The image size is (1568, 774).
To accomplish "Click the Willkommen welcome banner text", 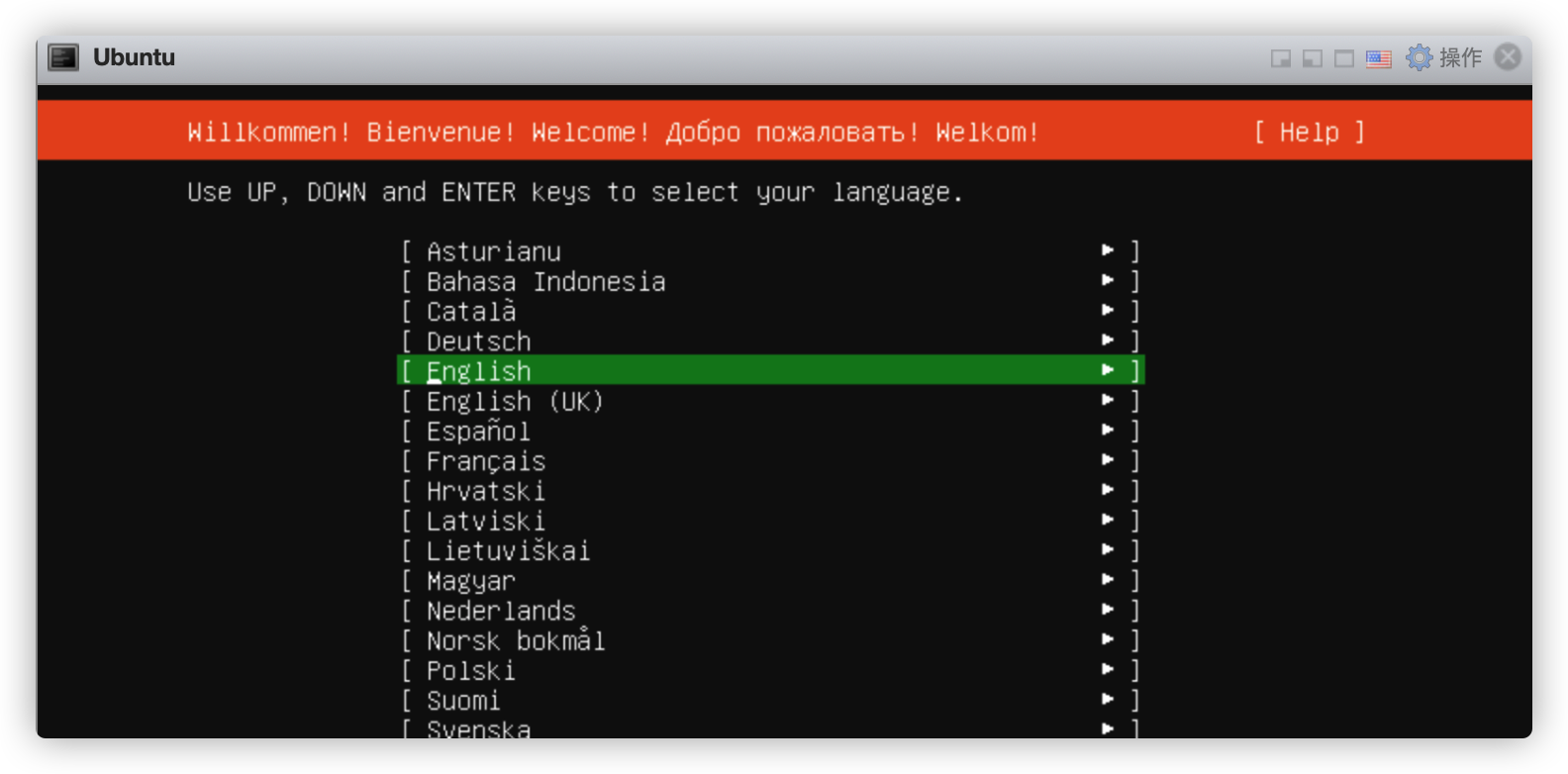I will coord(613,132).
